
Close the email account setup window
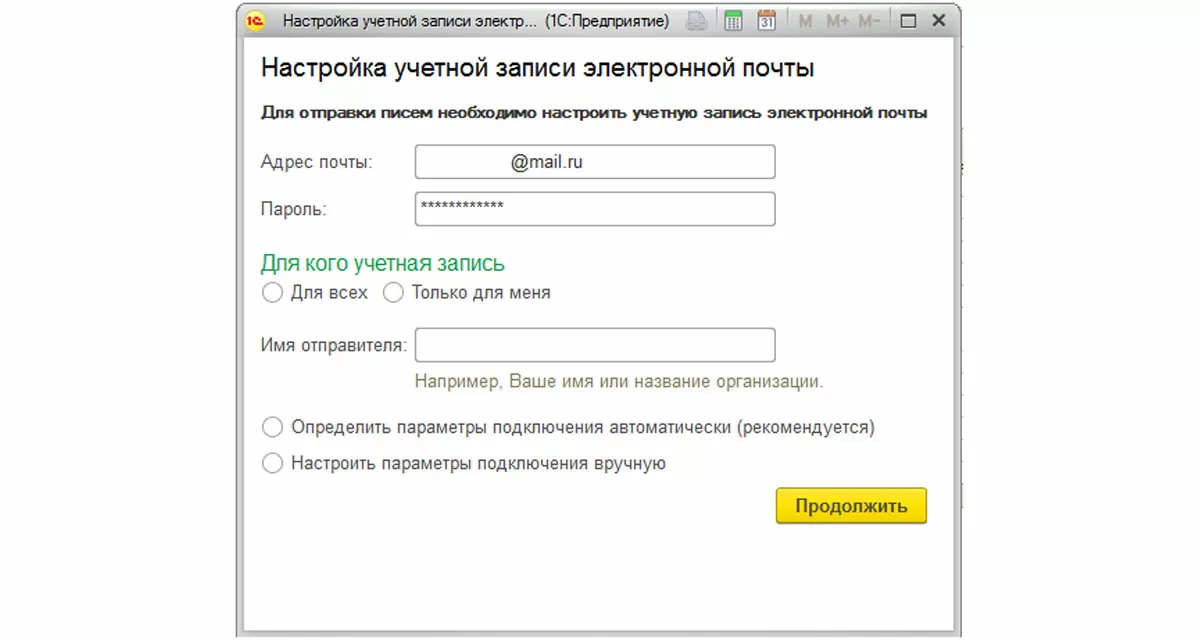point(937,21)
